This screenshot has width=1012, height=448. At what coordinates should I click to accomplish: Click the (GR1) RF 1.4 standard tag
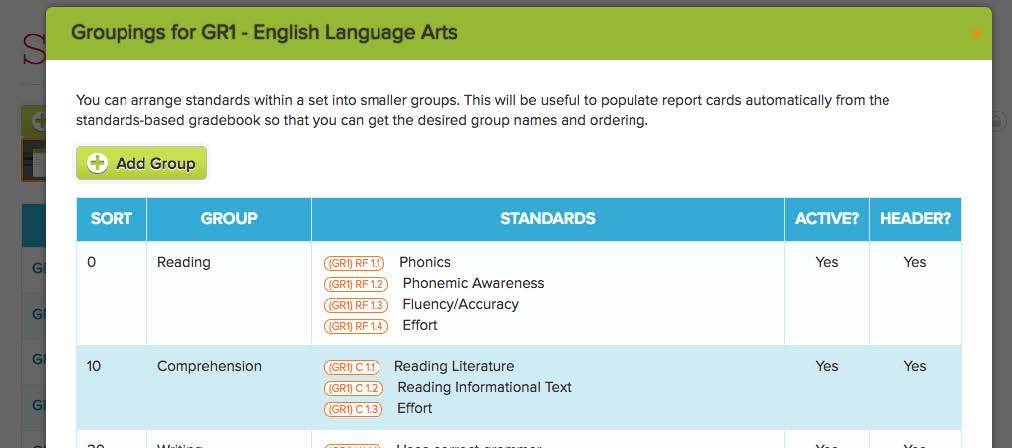(356, 326)
